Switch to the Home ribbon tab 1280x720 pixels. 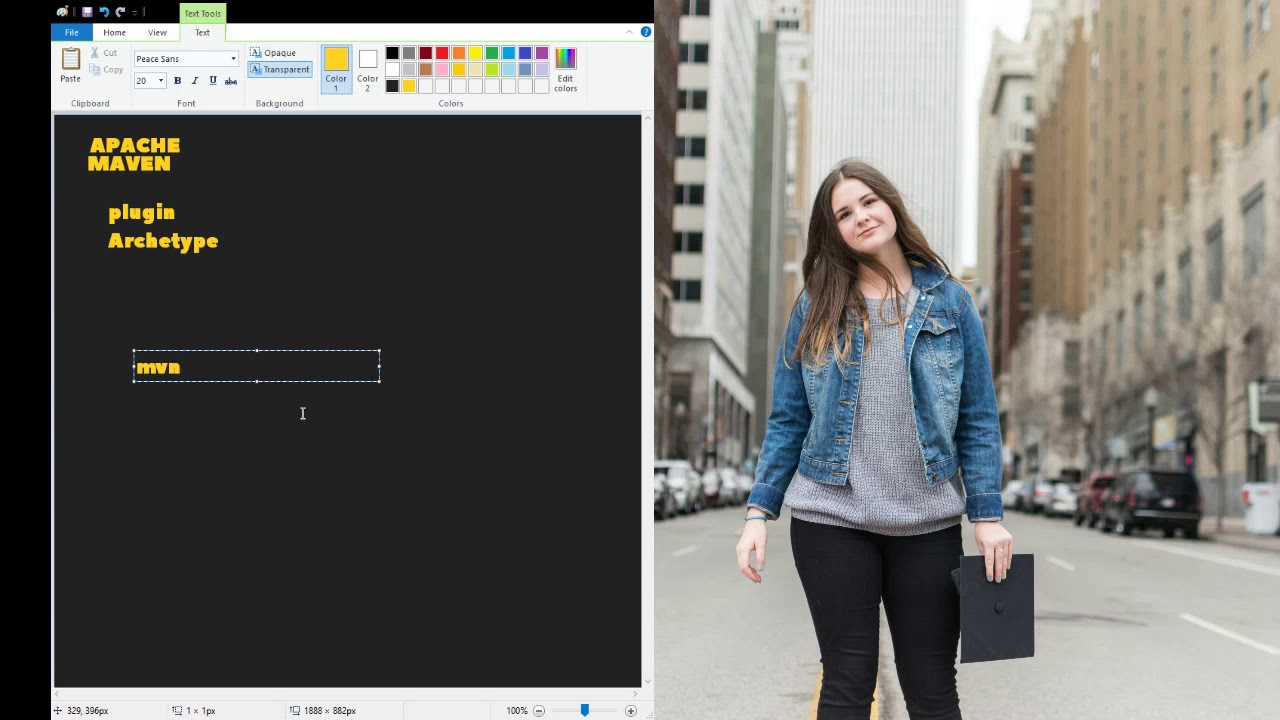point(114,32)
